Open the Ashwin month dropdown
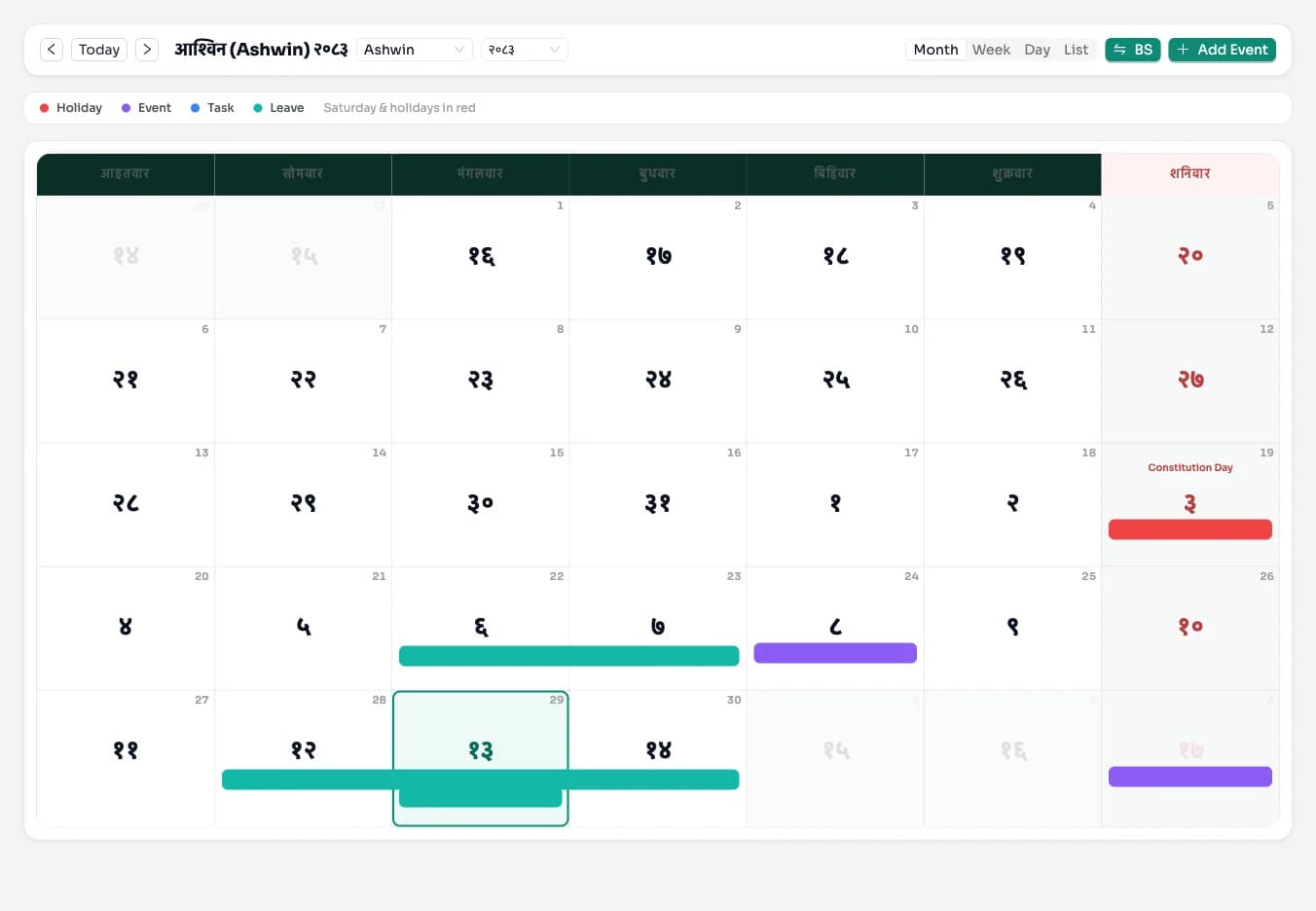Screen dimensions: 1316x911 pyautogui.click(x=415, y=50)
